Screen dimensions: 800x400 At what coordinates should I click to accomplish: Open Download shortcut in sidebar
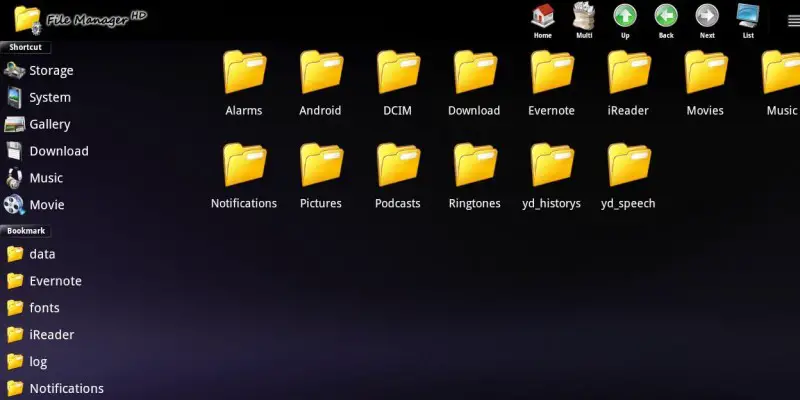[47, 151]
